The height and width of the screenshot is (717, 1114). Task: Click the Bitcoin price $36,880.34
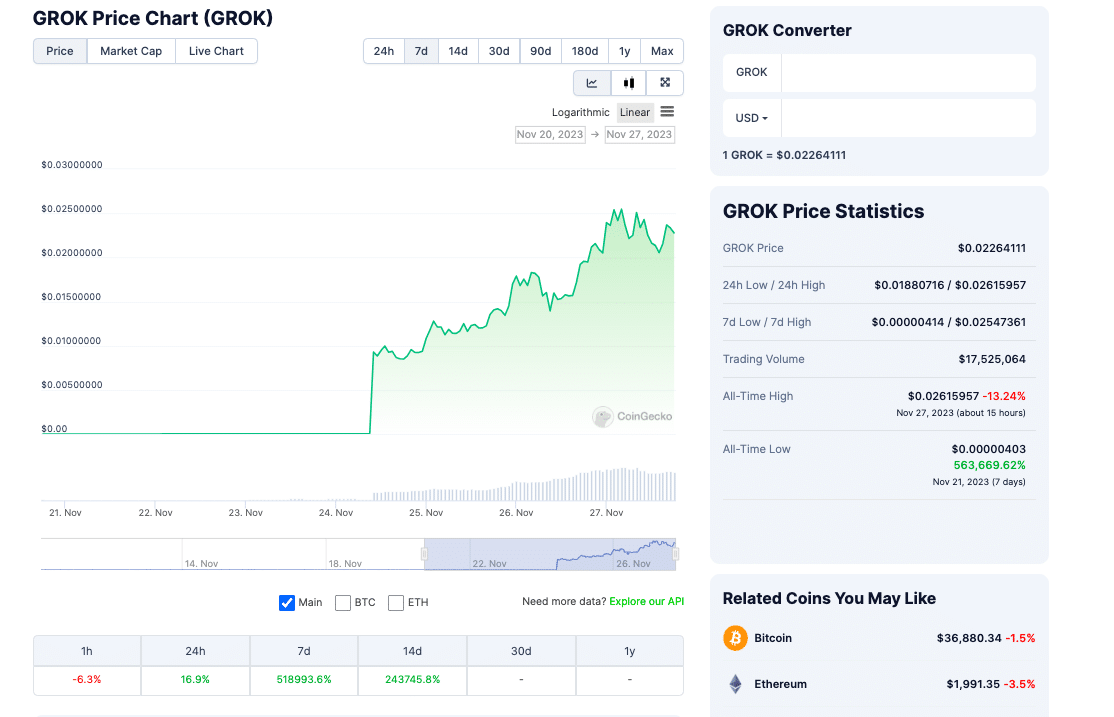coord(969,638)
